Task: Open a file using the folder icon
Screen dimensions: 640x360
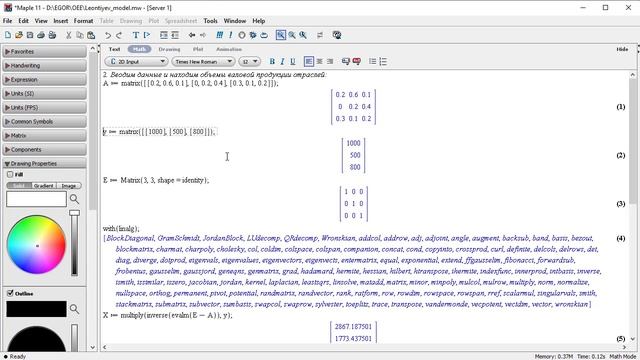Action: tap(19, 35)
